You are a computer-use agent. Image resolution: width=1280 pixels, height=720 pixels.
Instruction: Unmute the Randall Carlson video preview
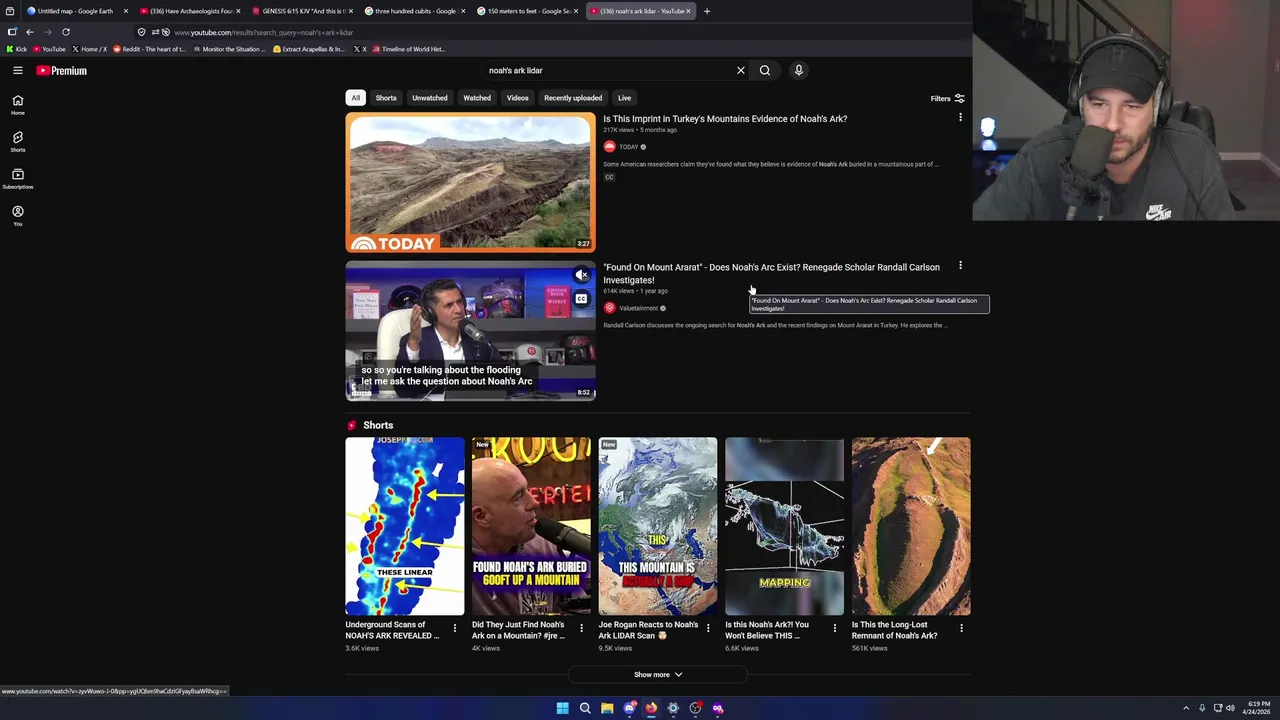[581, 275]
